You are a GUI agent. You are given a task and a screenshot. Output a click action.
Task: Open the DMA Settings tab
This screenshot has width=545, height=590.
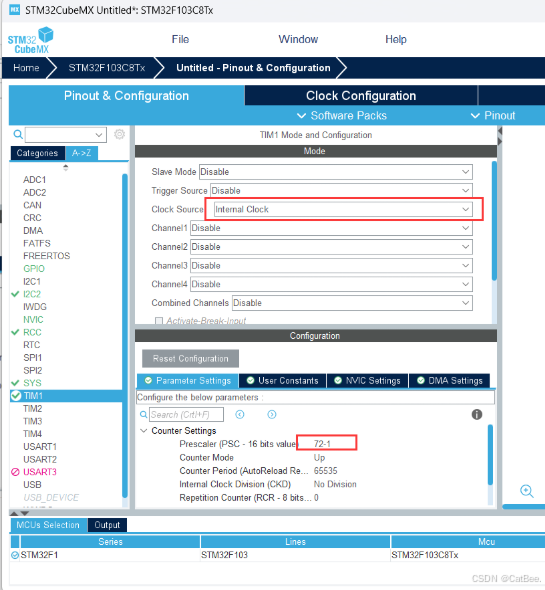coord(449,381)
